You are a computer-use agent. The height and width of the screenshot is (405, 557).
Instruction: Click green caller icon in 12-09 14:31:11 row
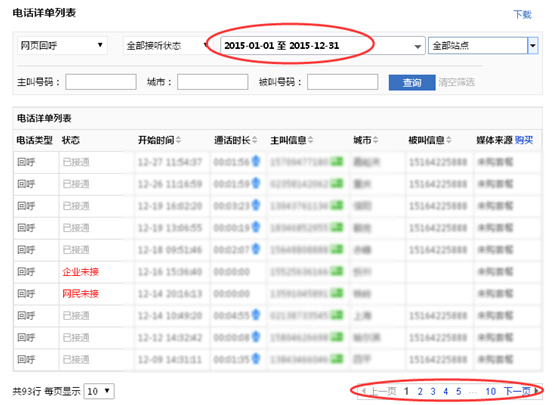tap(337, 359)
